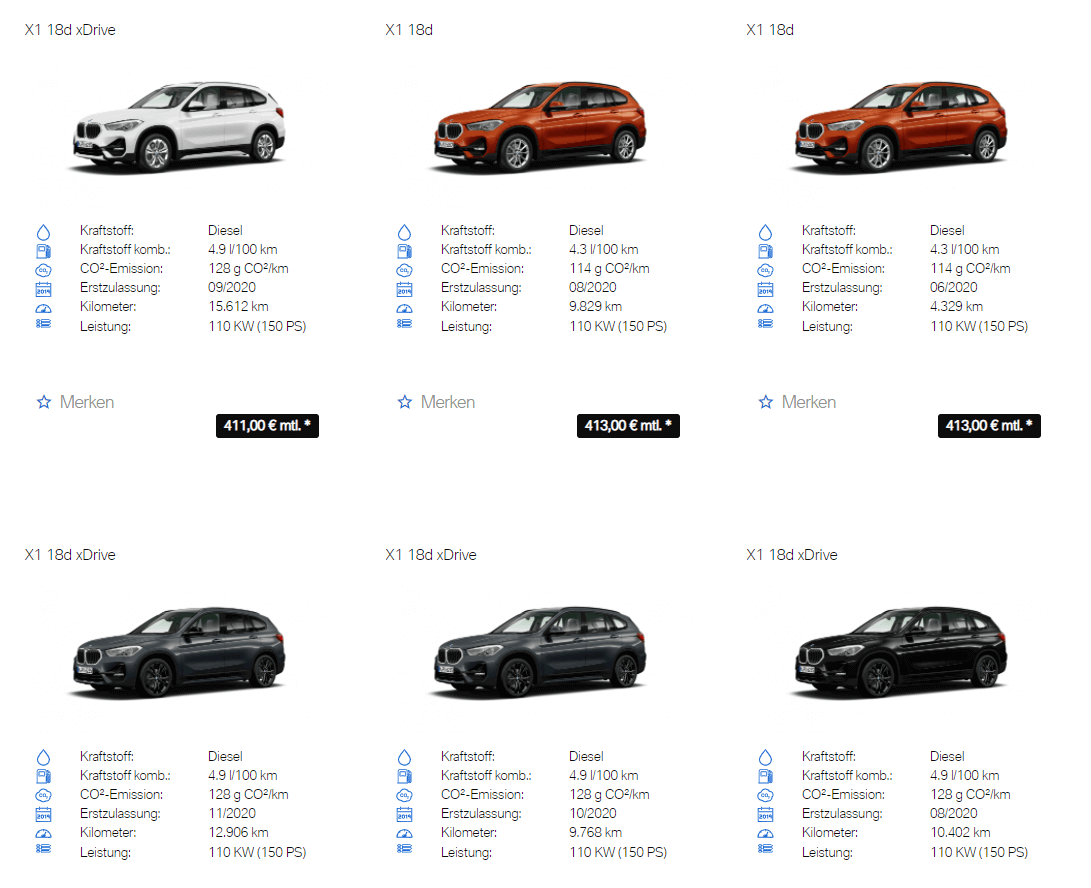The width and height of the screenshot is (1091, 888).
Task: Click the mileage value 10.402 km
Action: 960,832
